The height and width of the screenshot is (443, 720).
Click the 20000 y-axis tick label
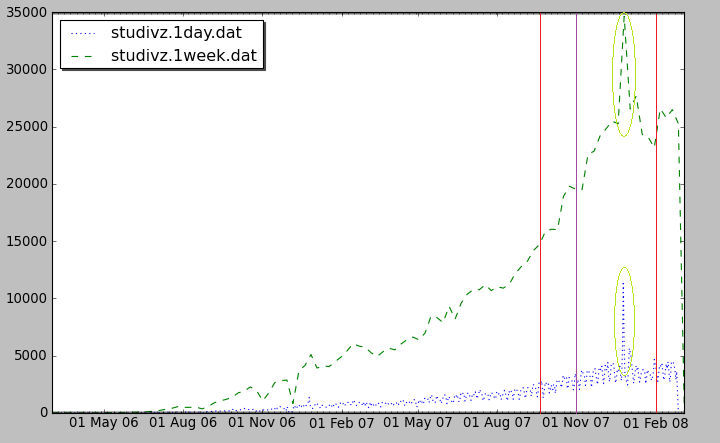pyautogui.click(x=25, y=184)
